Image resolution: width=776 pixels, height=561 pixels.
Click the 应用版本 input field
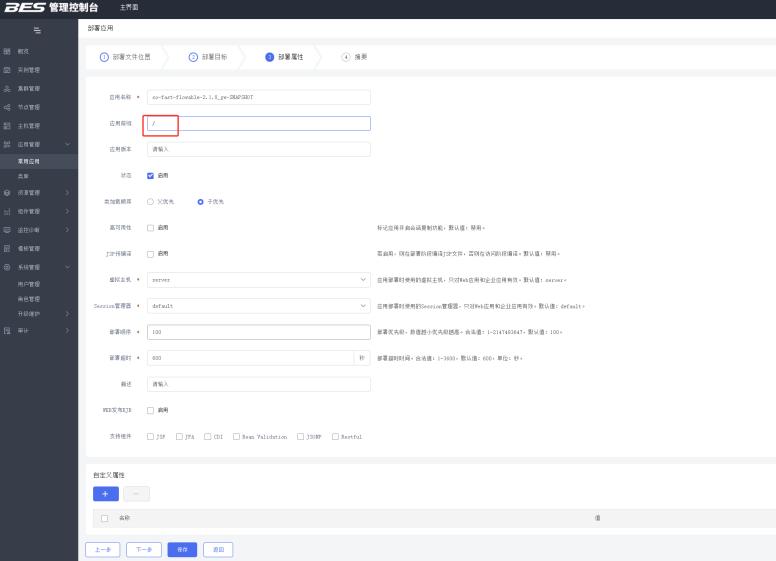(258, 149)
